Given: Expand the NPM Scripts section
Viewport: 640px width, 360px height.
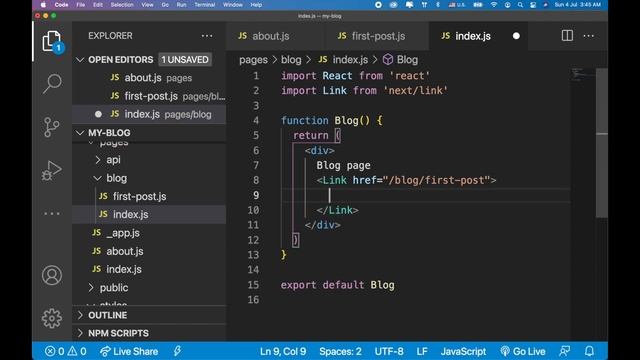Looking at the screenshot, I should (80, 333).
